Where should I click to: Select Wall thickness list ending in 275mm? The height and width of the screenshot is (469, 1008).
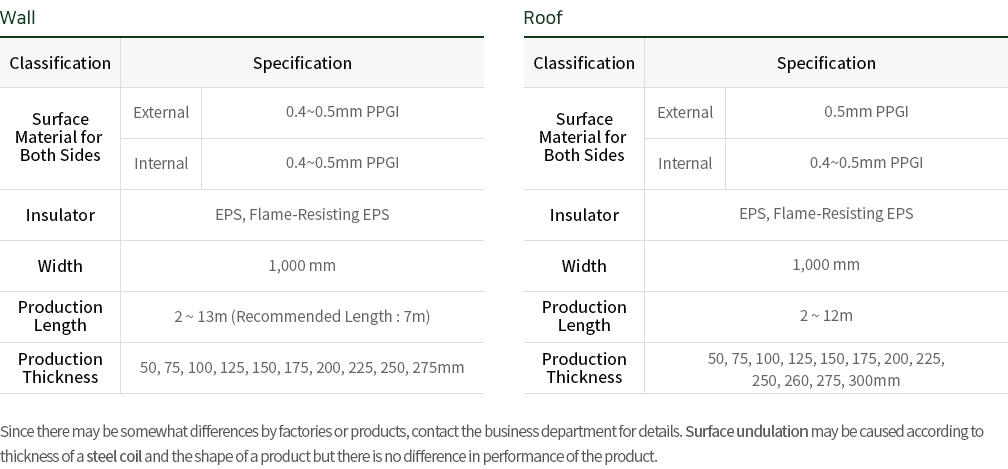click(x=302, y=368)
